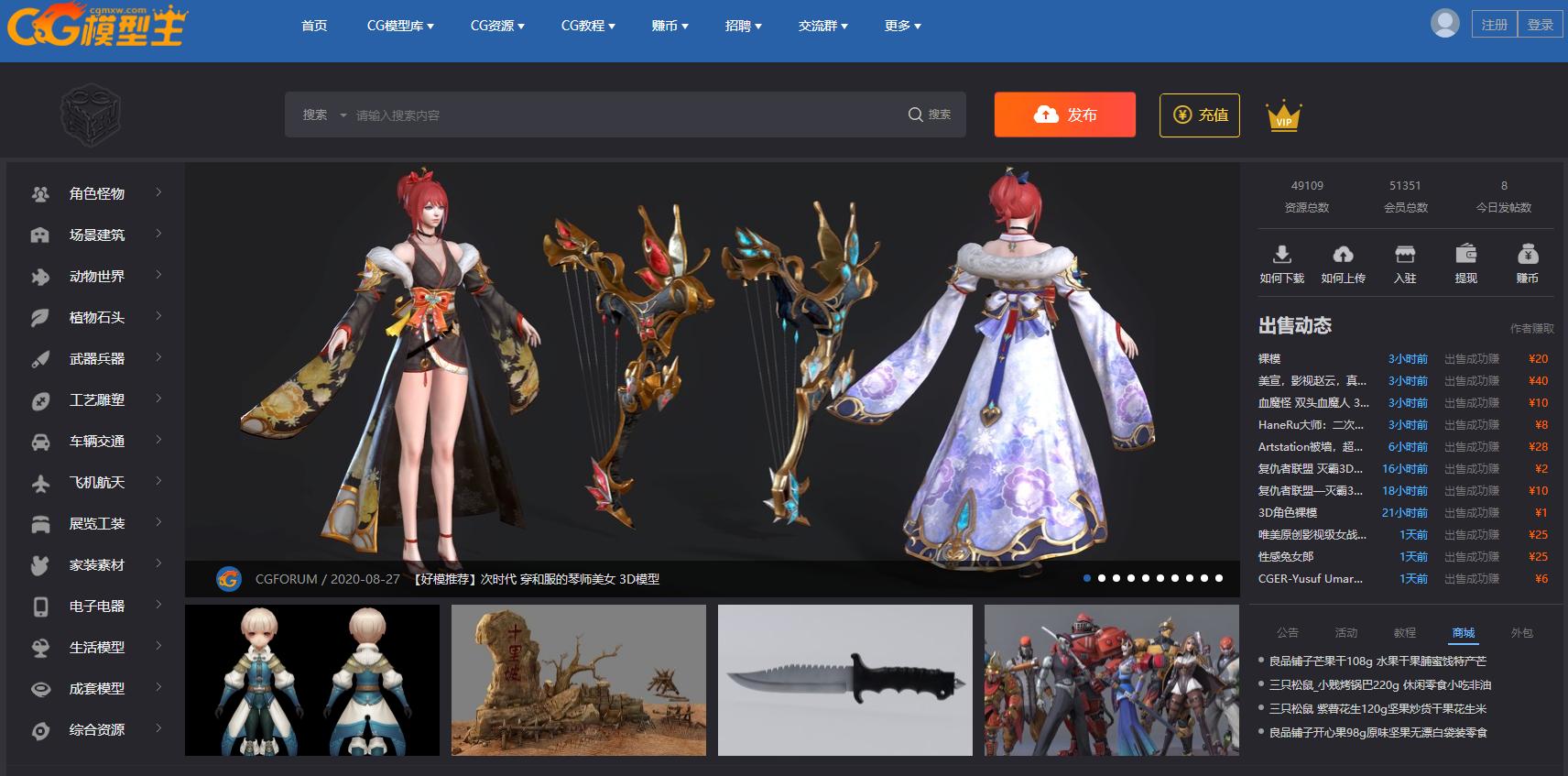Open the 良品铺子开心果98g product link
1568x776 pixels.
coord(1377,733)
